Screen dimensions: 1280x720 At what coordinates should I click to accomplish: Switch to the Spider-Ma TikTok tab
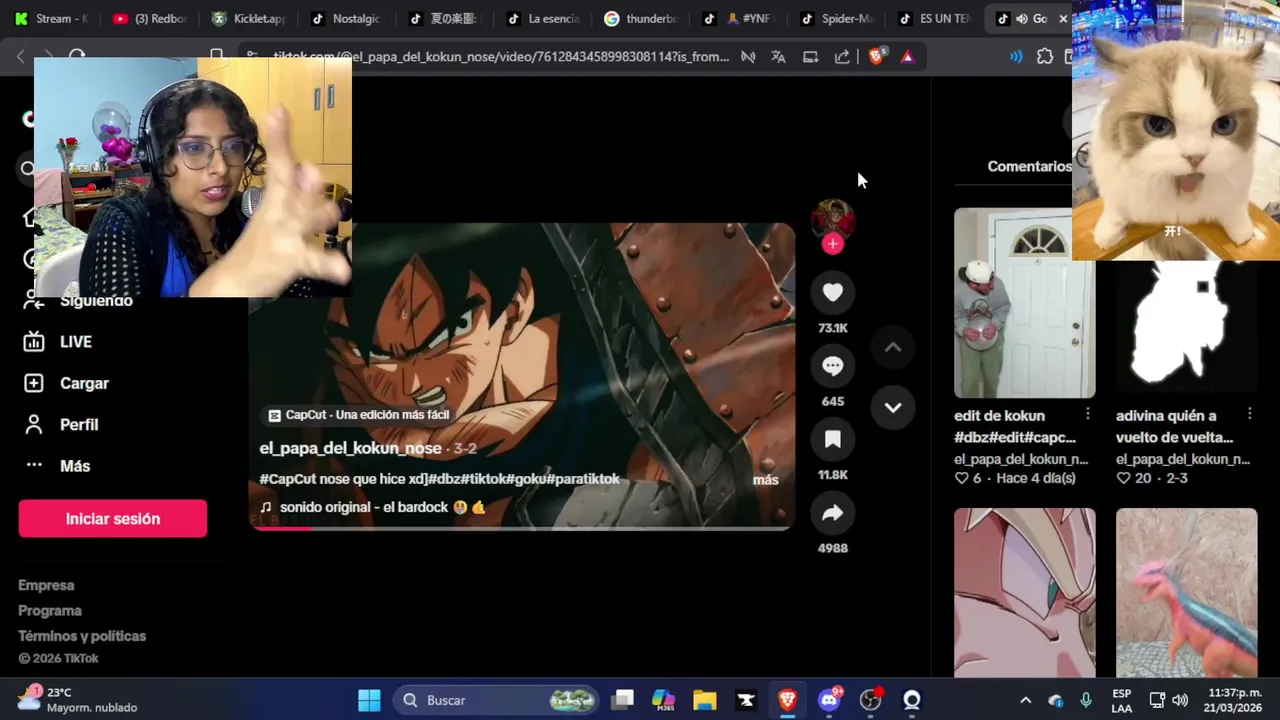tap(838, 19)
